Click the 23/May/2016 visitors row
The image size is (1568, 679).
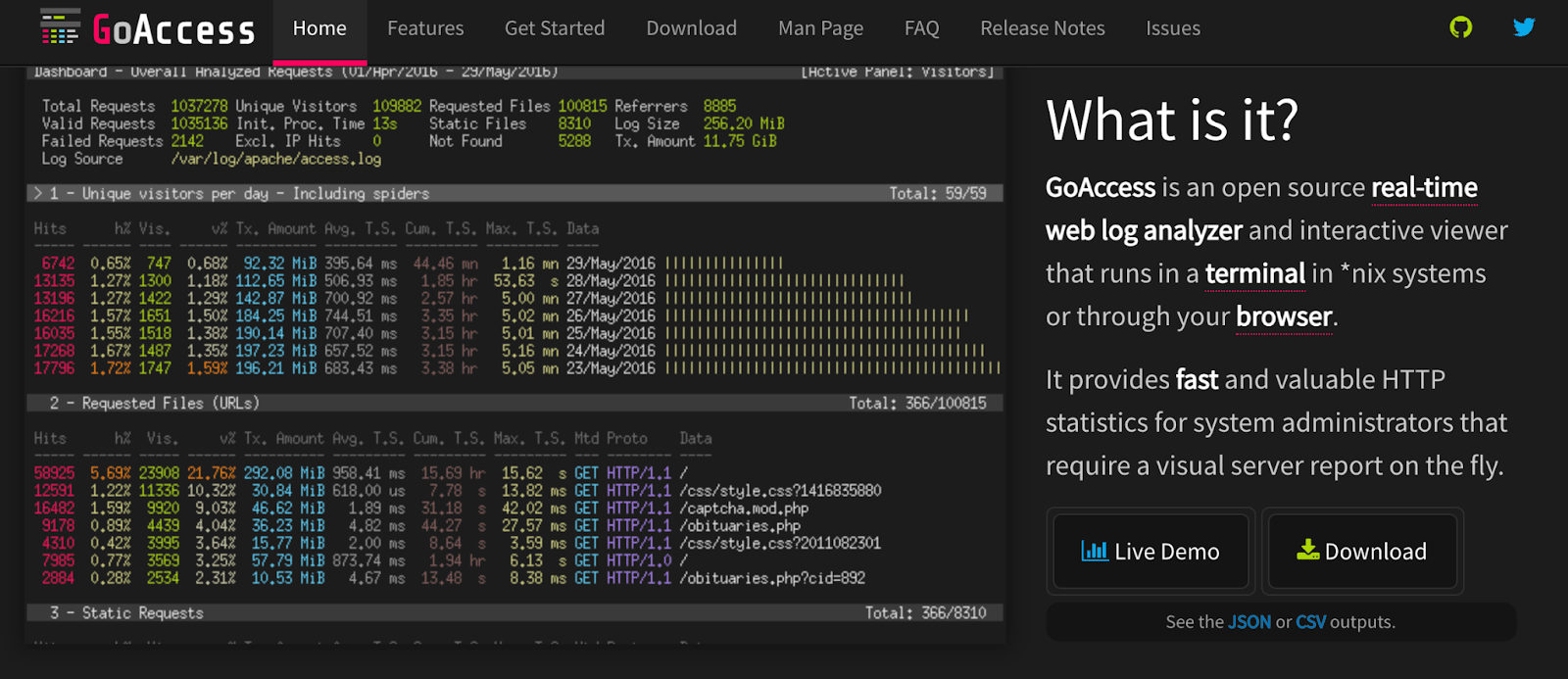click(x=516, y=369)
